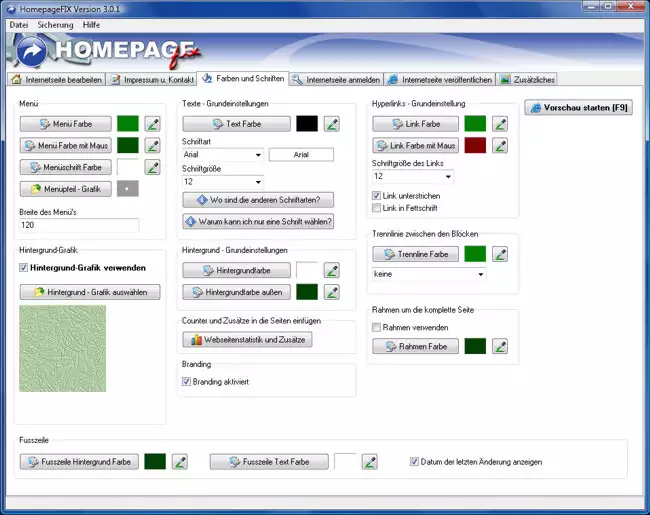The image size is (650, 515).
Task: Toggle Hintergrund-Grafik verwenden checkbox
Action: pyautogui.click(x=23, y=268)
